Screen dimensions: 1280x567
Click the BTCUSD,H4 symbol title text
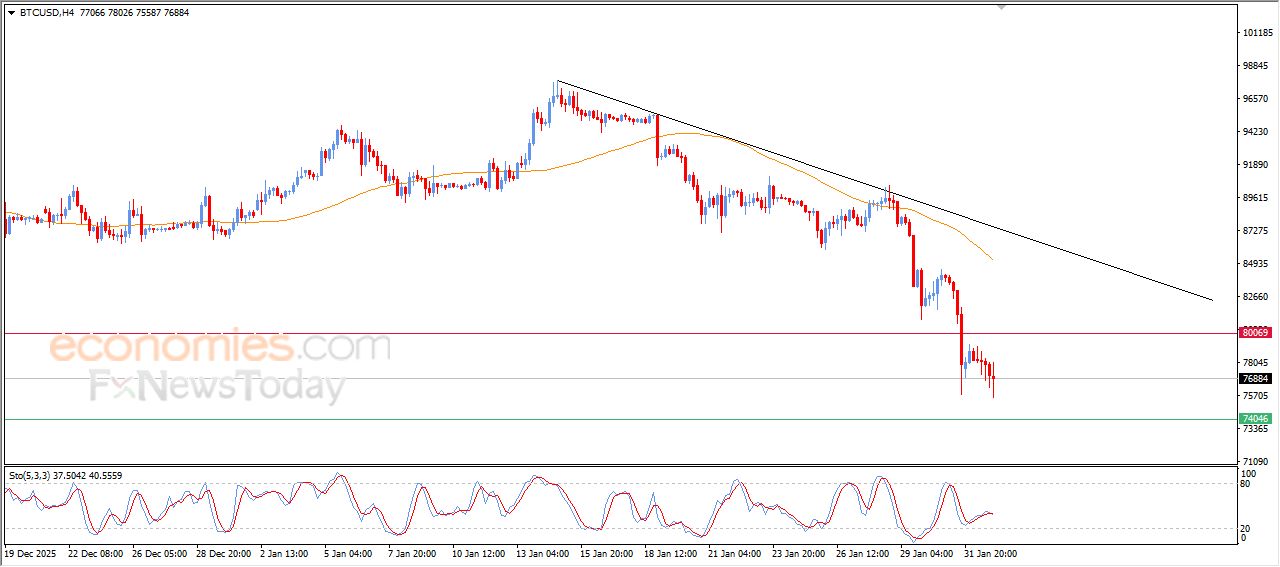[x=46, y=12]
